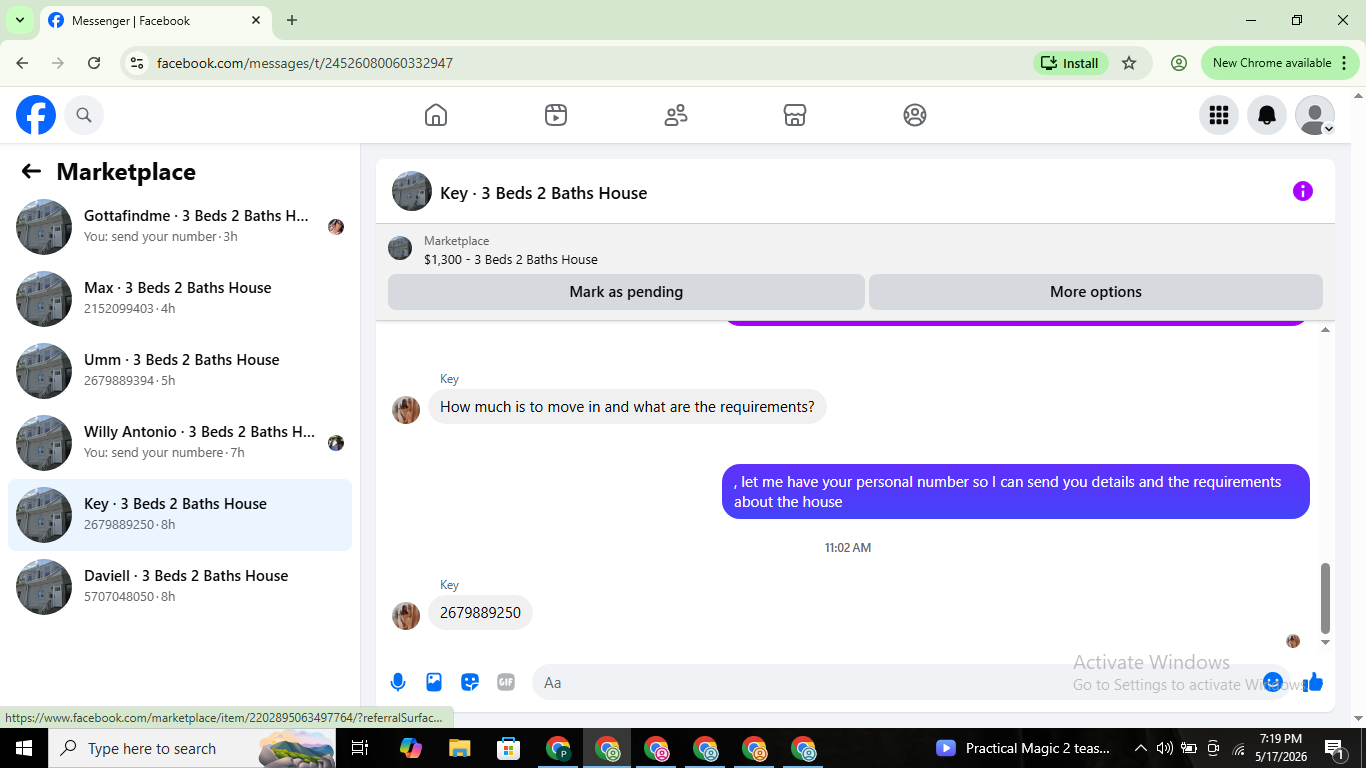Viewport: 1366px width, 768px height.
Task: Select the Messenger | Facebook tab
Action: tap(157, 20)
